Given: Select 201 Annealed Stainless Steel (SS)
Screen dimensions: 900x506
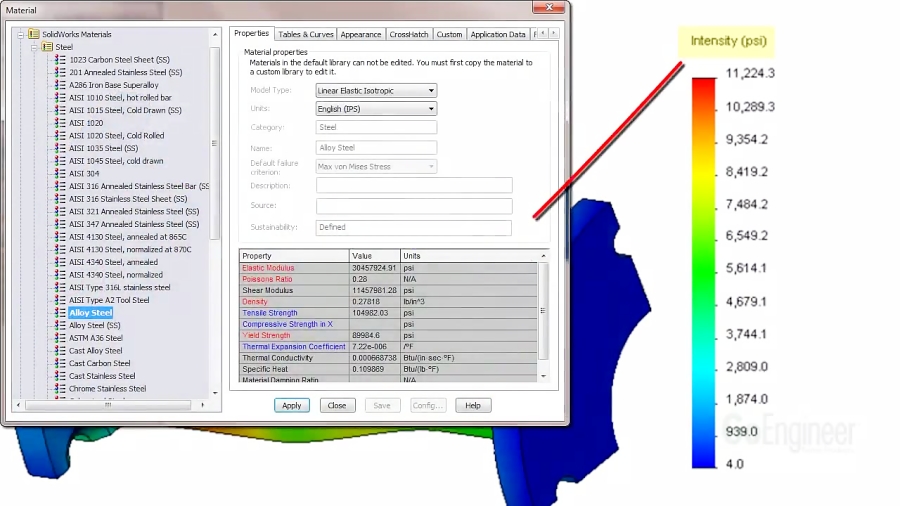Looking at the screenshot, I should 126,72.
